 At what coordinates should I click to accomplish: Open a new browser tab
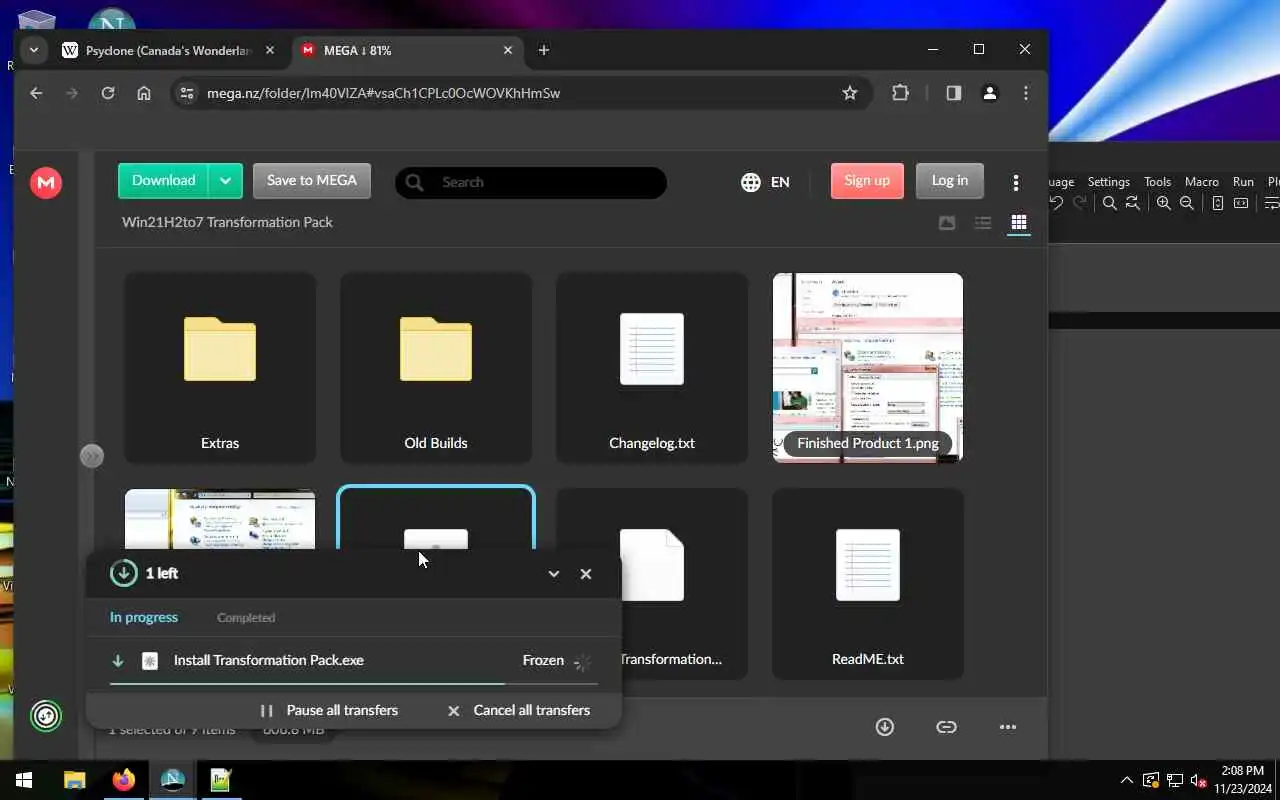544,50
